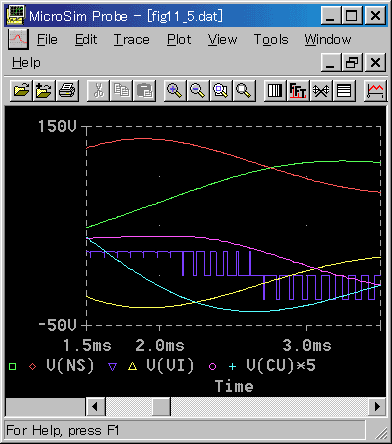Toggle Log Y axis horizontal-lines icon

tap(344, 90)
